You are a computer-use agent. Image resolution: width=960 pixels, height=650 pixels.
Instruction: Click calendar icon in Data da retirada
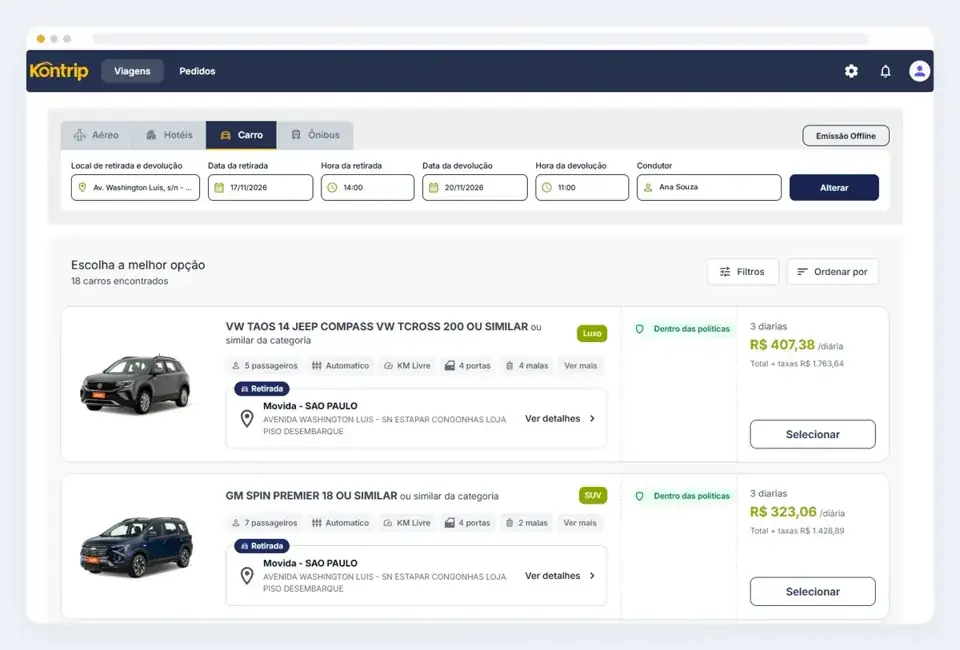tap(219, 187)
